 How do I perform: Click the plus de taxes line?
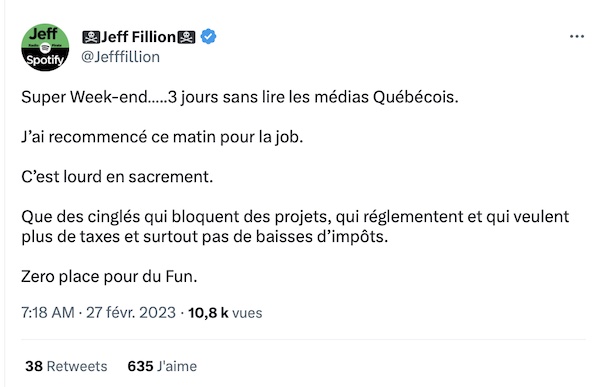(x=205, y=237)
